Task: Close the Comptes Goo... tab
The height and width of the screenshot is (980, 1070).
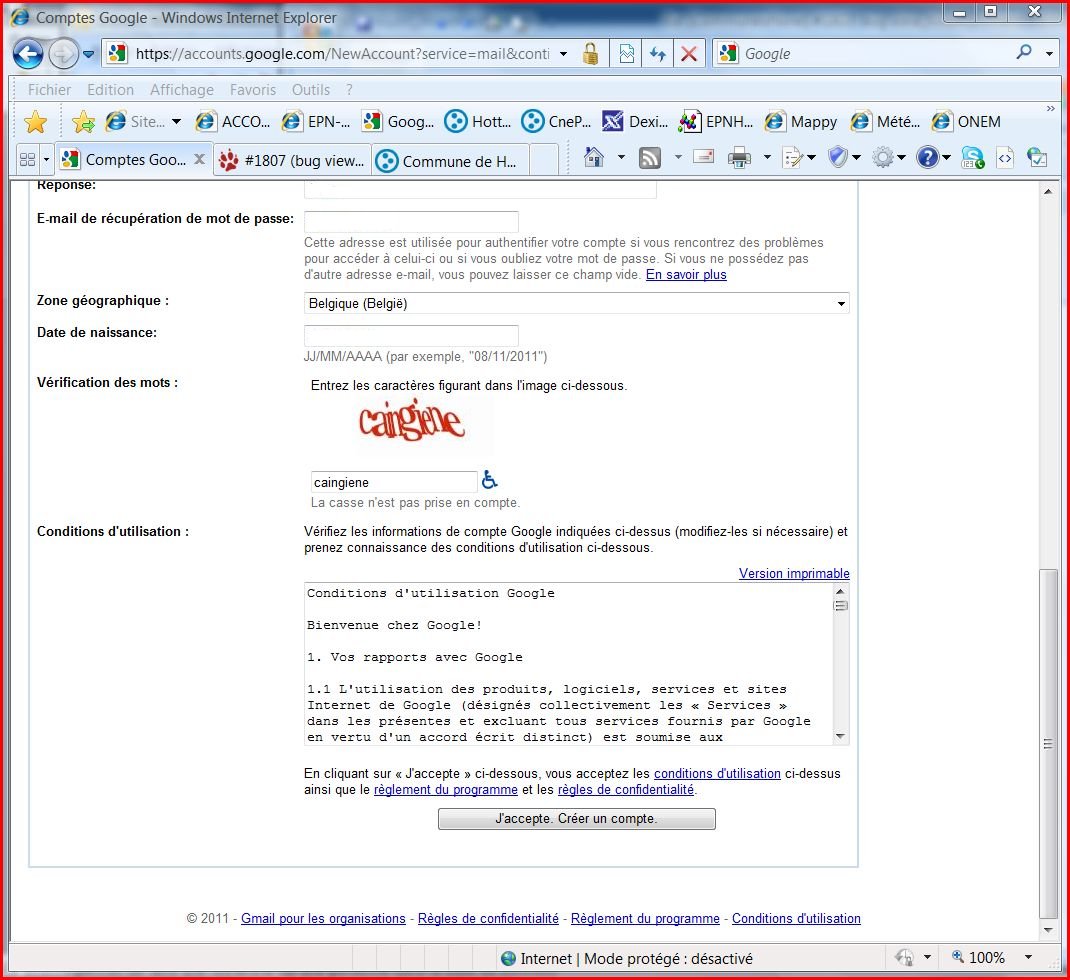Action: pos(199,159)
